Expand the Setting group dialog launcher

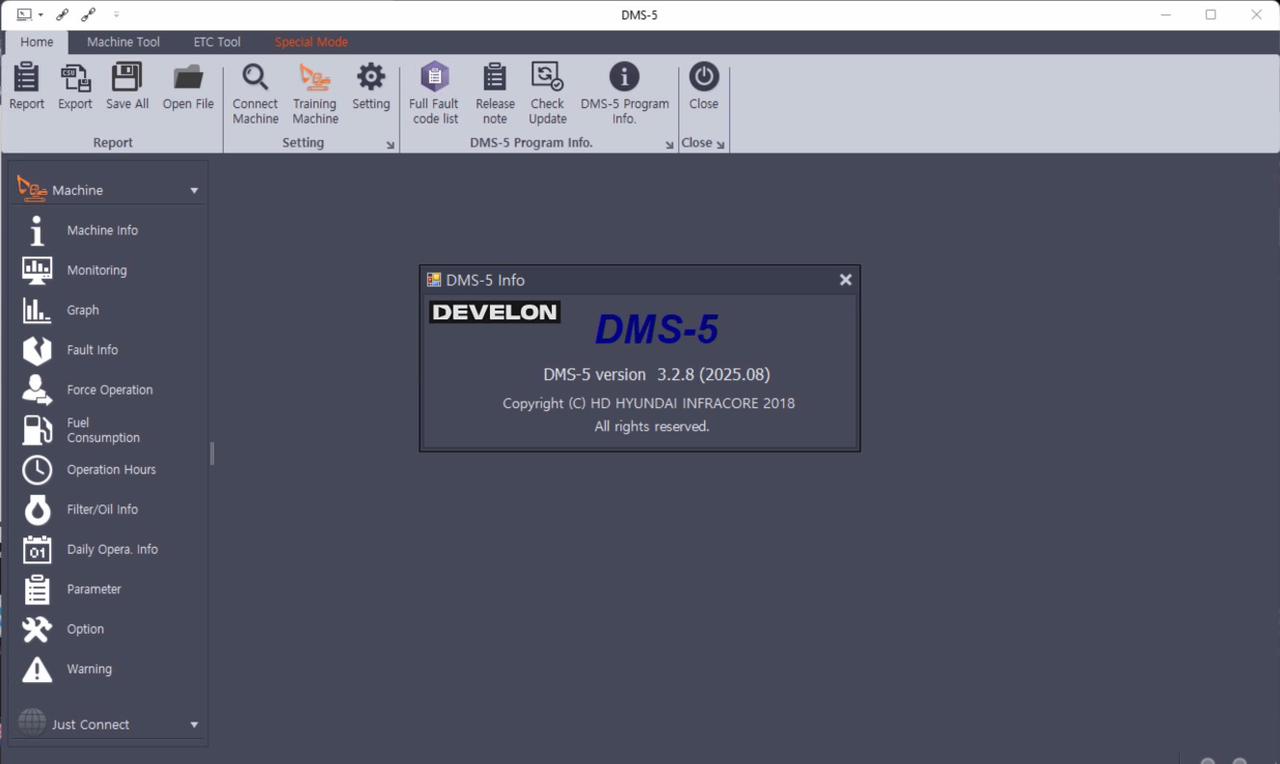390,145
